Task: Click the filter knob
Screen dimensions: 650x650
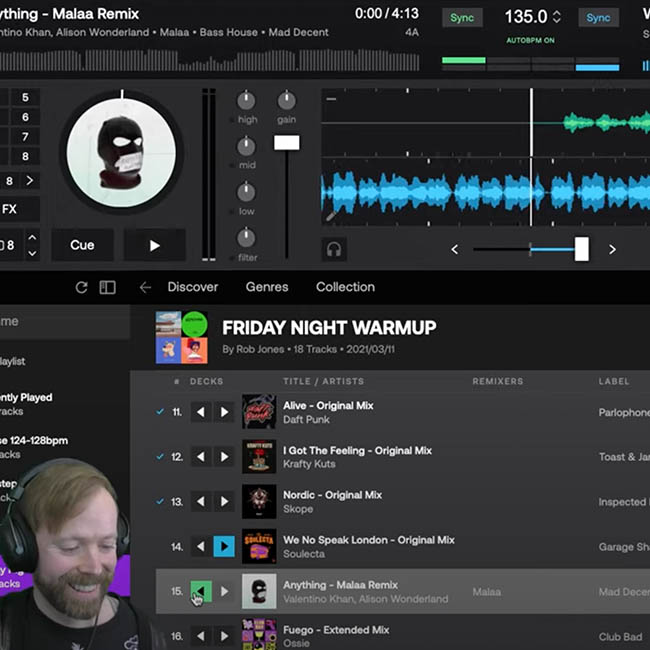Action: tap(246, 238)
